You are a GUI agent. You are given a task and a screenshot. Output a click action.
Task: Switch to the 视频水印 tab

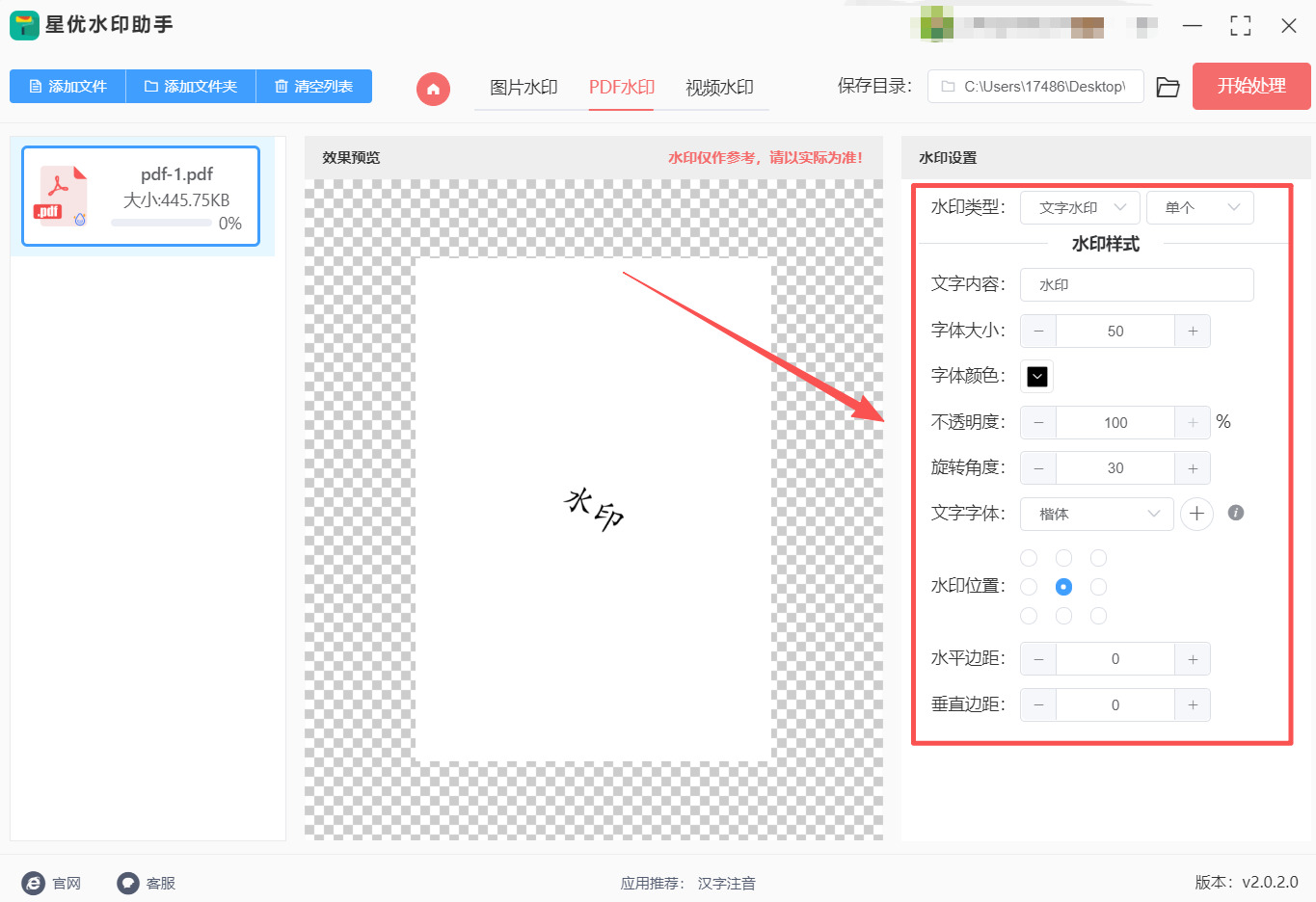[719, 88]
